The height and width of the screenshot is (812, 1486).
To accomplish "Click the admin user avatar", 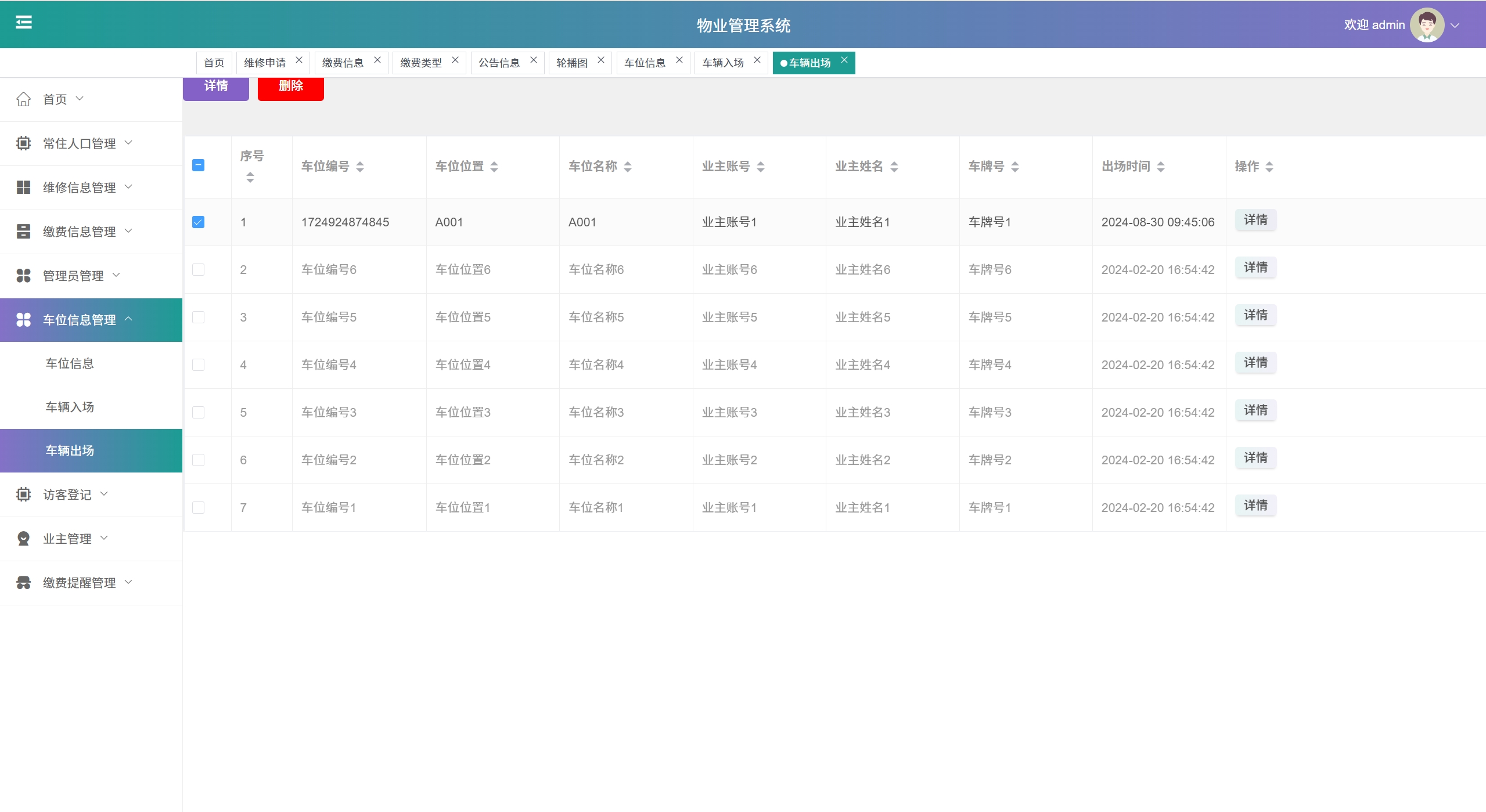I will pos(1426,25).
